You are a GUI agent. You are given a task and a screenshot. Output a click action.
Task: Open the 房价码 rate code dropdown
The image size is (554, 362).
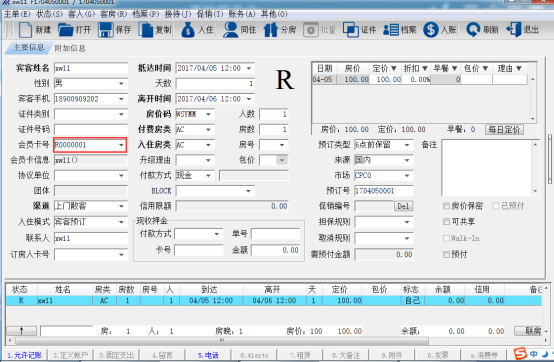[x=208, y=114]
